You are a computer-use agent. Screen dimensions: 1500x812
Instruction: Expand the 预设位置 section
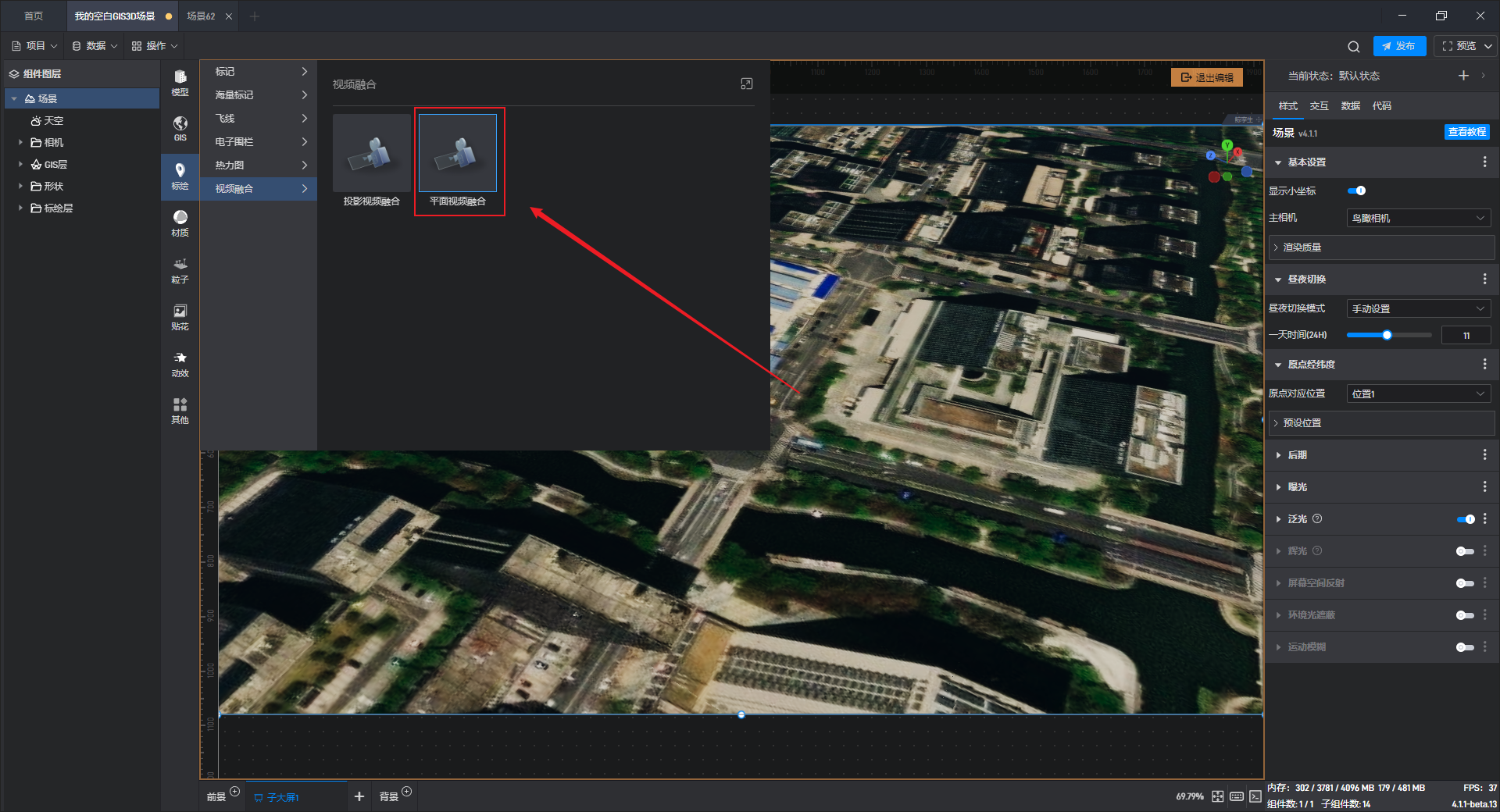pyautogui.click(x=1381, y=423)
